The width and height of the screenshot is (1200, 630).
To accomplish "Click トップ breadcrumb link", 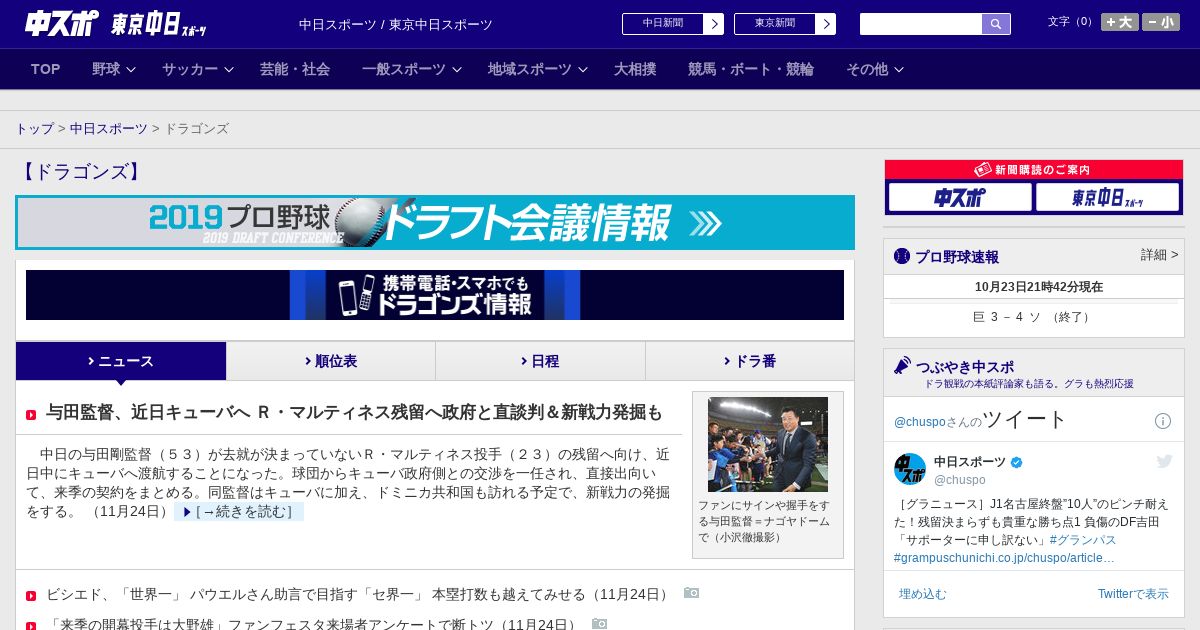I will 35,129.
